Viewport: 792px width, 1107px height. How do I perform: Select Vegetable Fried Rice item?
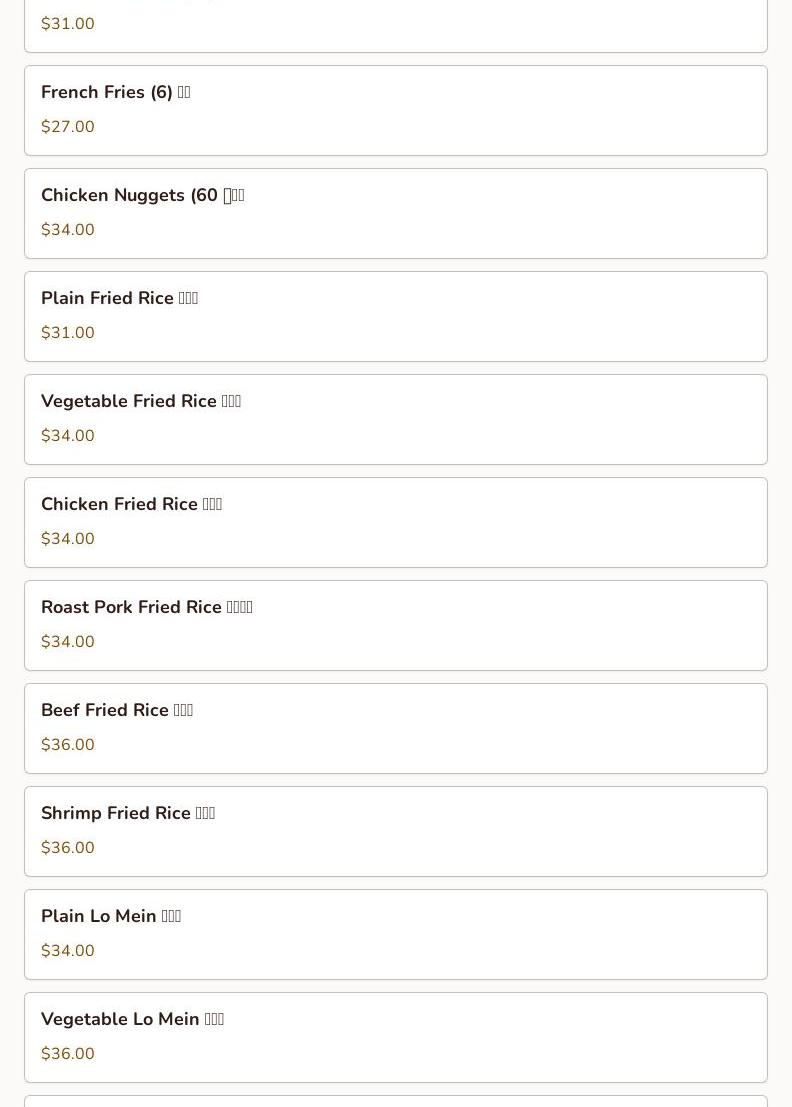pos(395,419)
